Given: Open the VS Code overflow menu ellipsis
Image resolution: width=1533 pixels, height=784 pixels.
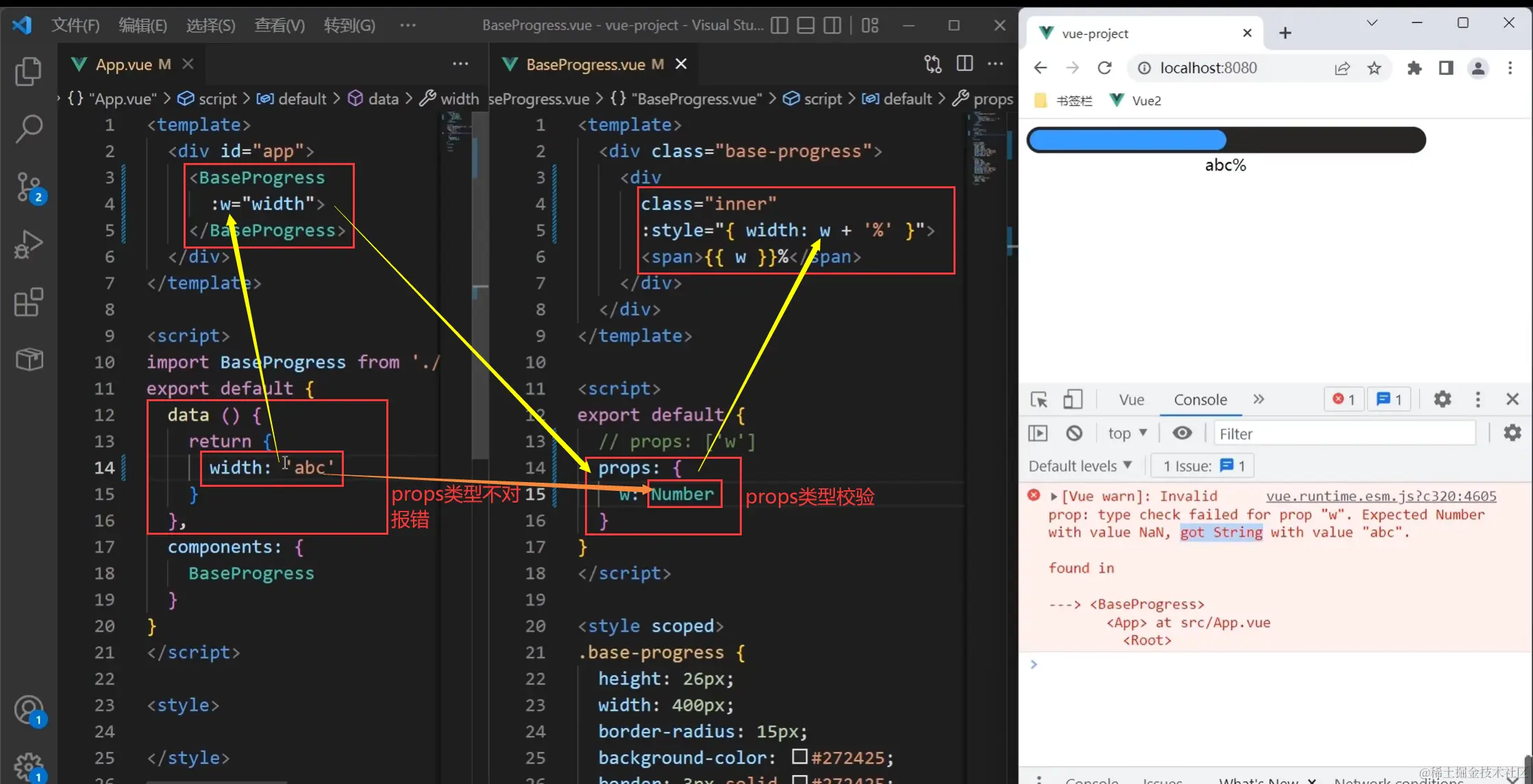Looking at the screenshot, I should [408, 25].
